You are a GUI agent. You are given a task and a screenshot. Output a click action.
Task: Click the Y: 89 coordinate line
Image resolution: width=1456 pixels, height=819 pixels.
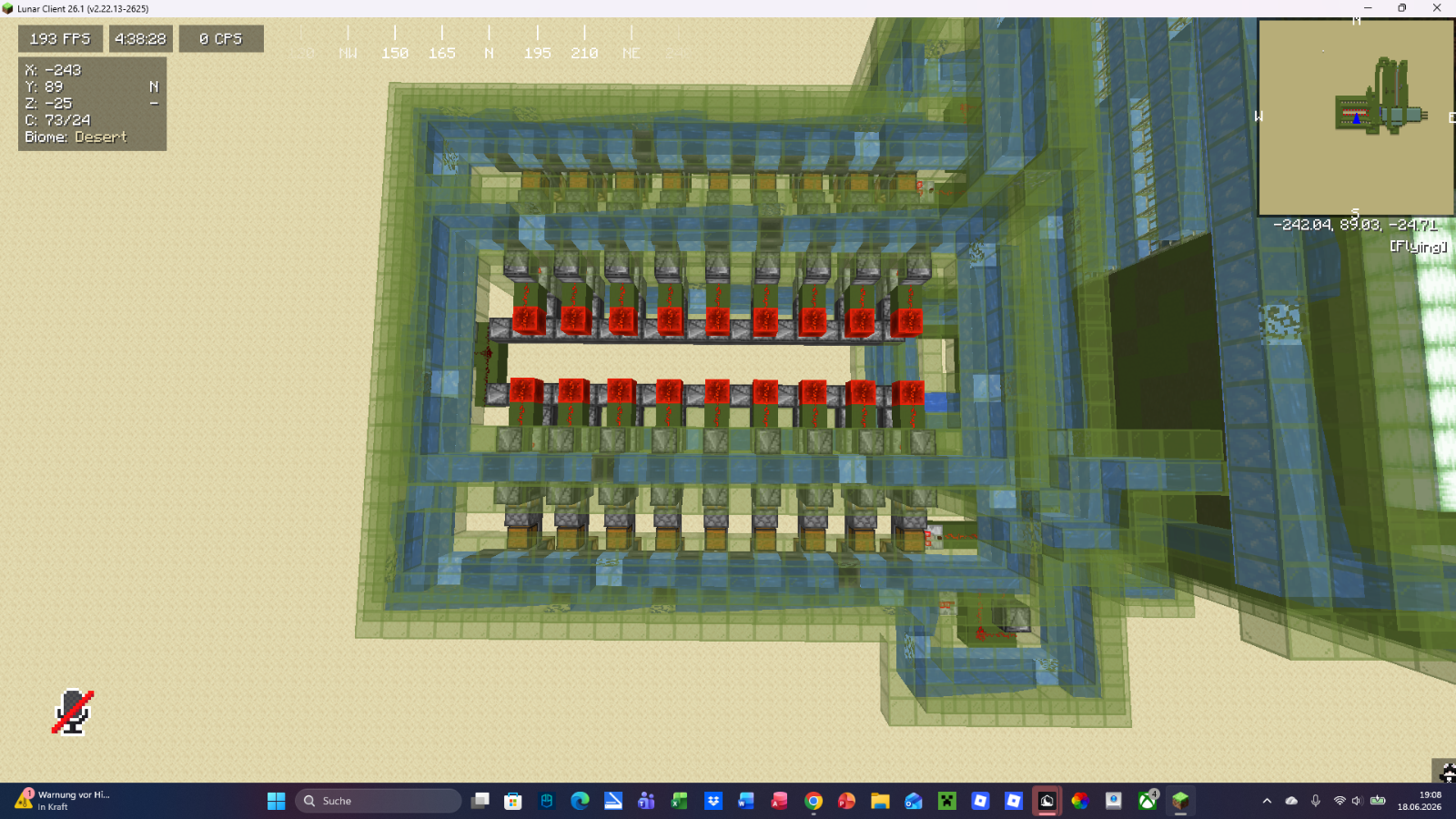[x=45, y=87]
